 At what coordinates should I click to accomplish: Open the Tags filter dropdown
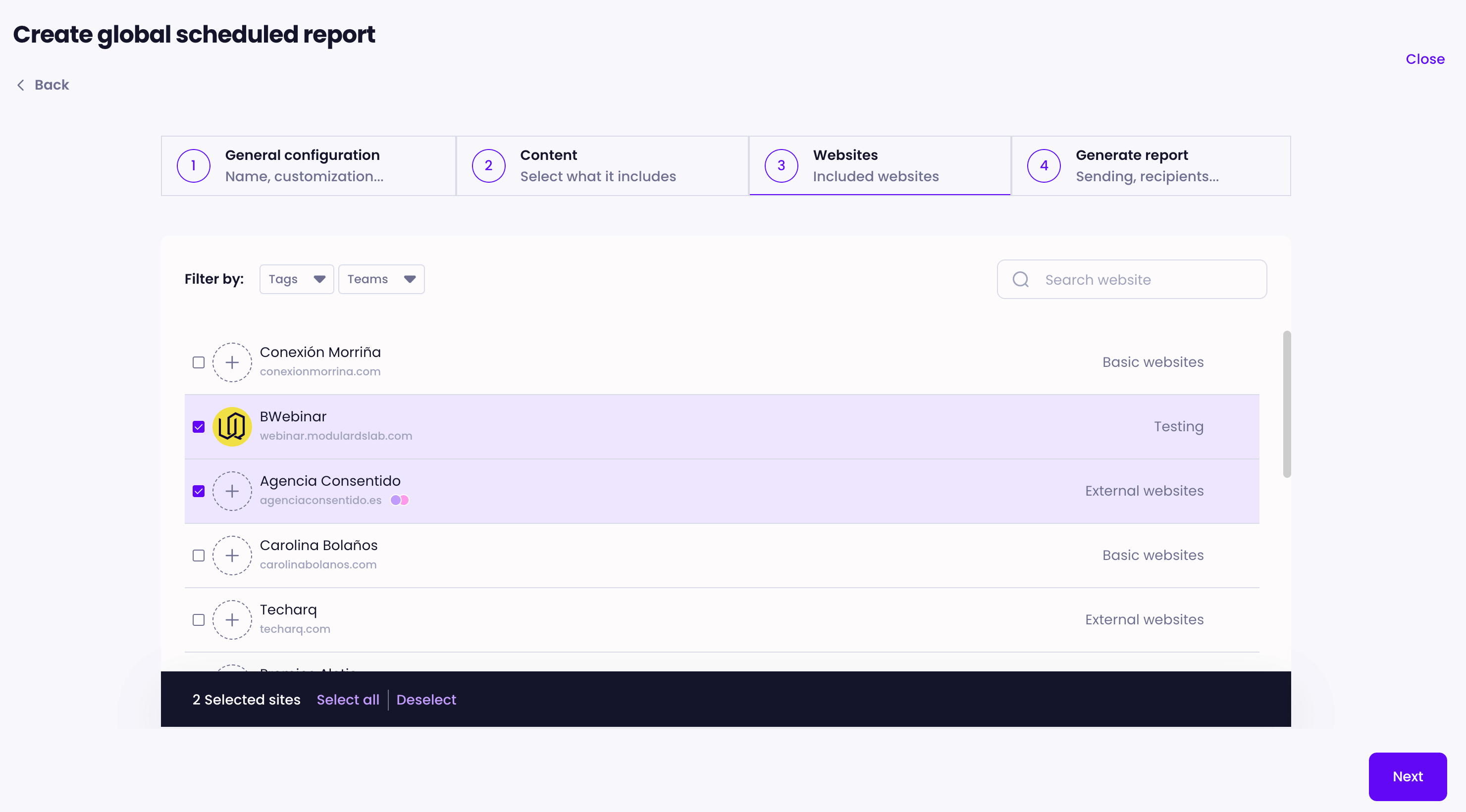point(296,279)
